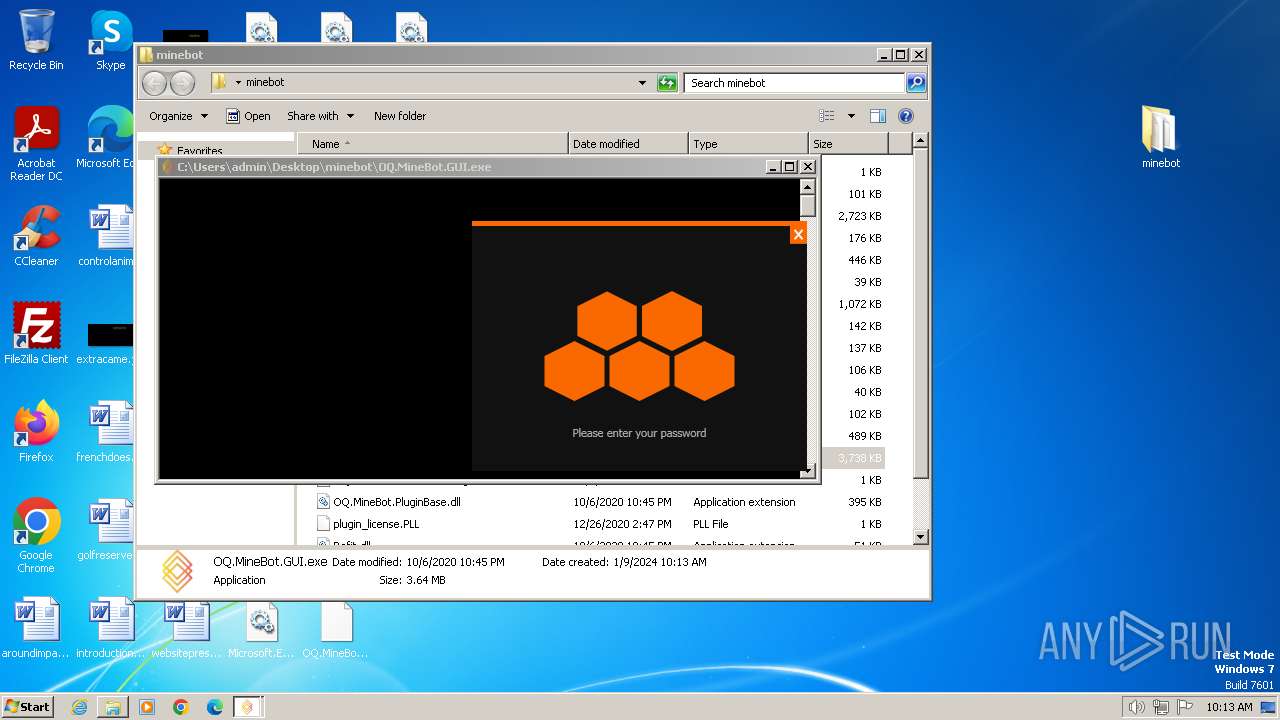Click the forward button in Explorer
Image resolution: width=1280 pixels, height=720 pixels.
pyautogui.click(x=182, y=83)
